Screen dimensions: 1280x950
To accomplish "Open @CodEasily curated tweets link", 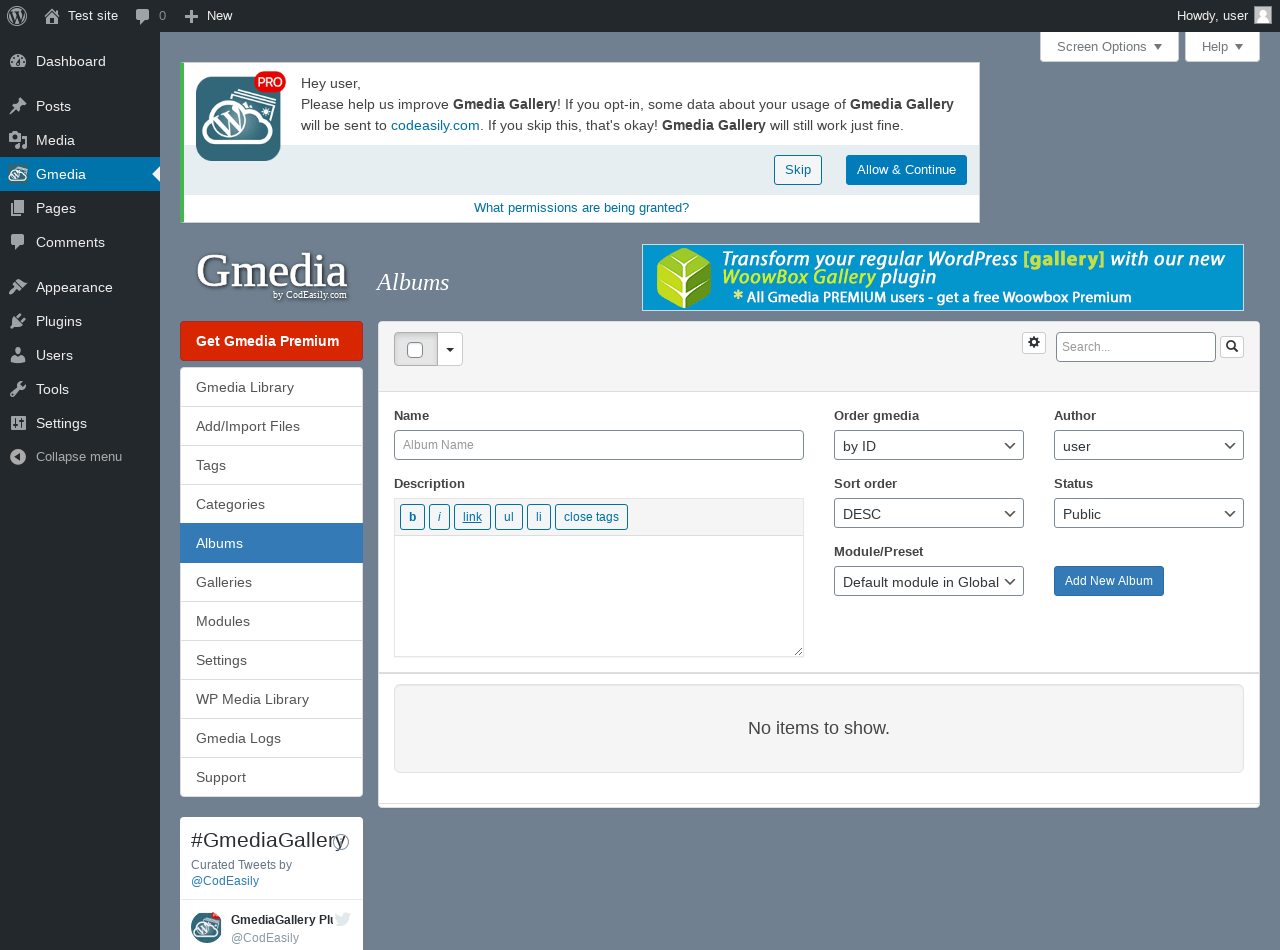I will [225, 881].
